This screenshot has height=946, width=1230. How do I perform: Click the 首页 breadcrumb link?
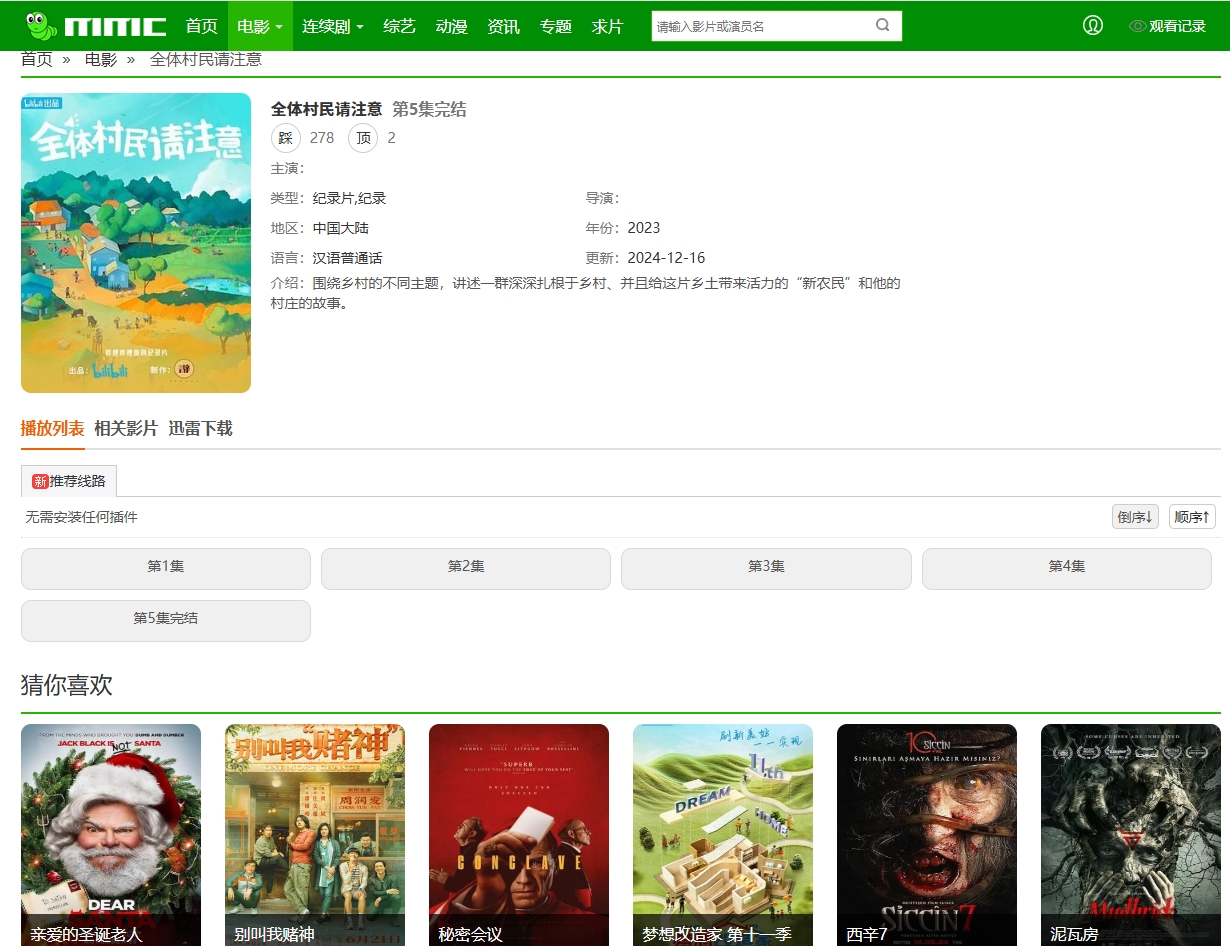point(37,59)
